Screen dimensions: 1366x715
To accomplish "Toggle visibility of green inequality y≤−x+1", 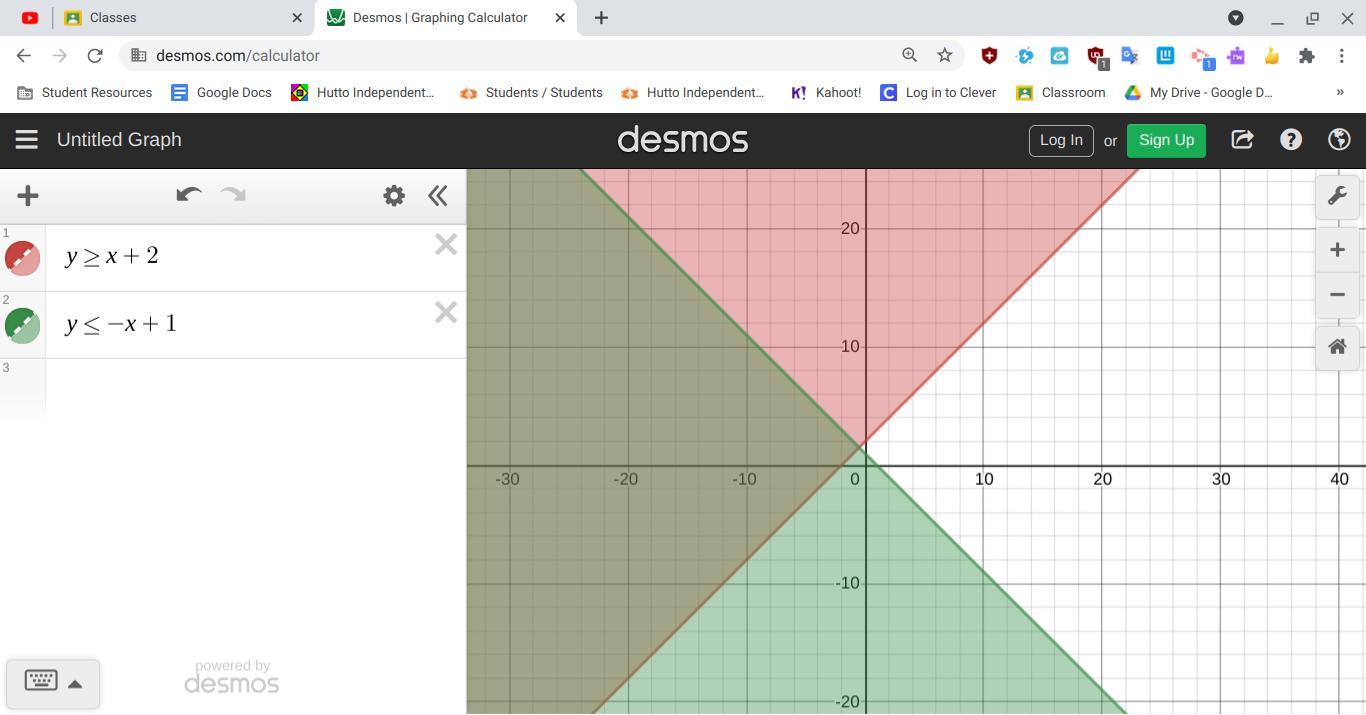I will click(x=22, y=325).
